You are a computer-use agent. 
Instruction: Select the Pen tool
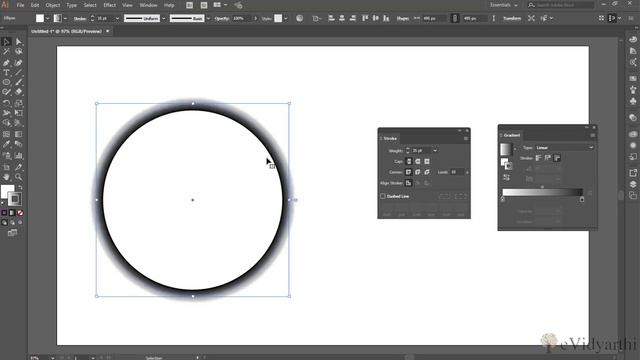point(6,63)
